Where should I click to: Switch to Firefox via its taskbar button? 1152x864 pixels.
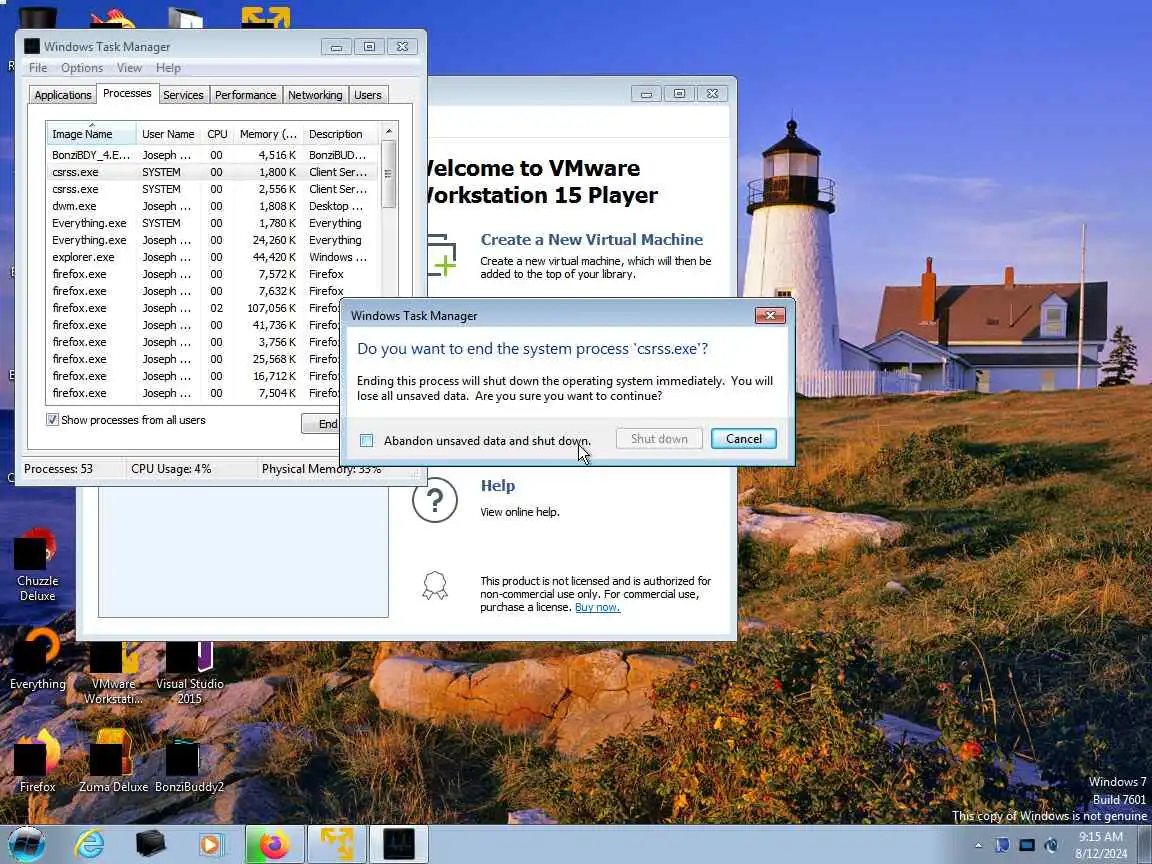(x=274, y=844)
